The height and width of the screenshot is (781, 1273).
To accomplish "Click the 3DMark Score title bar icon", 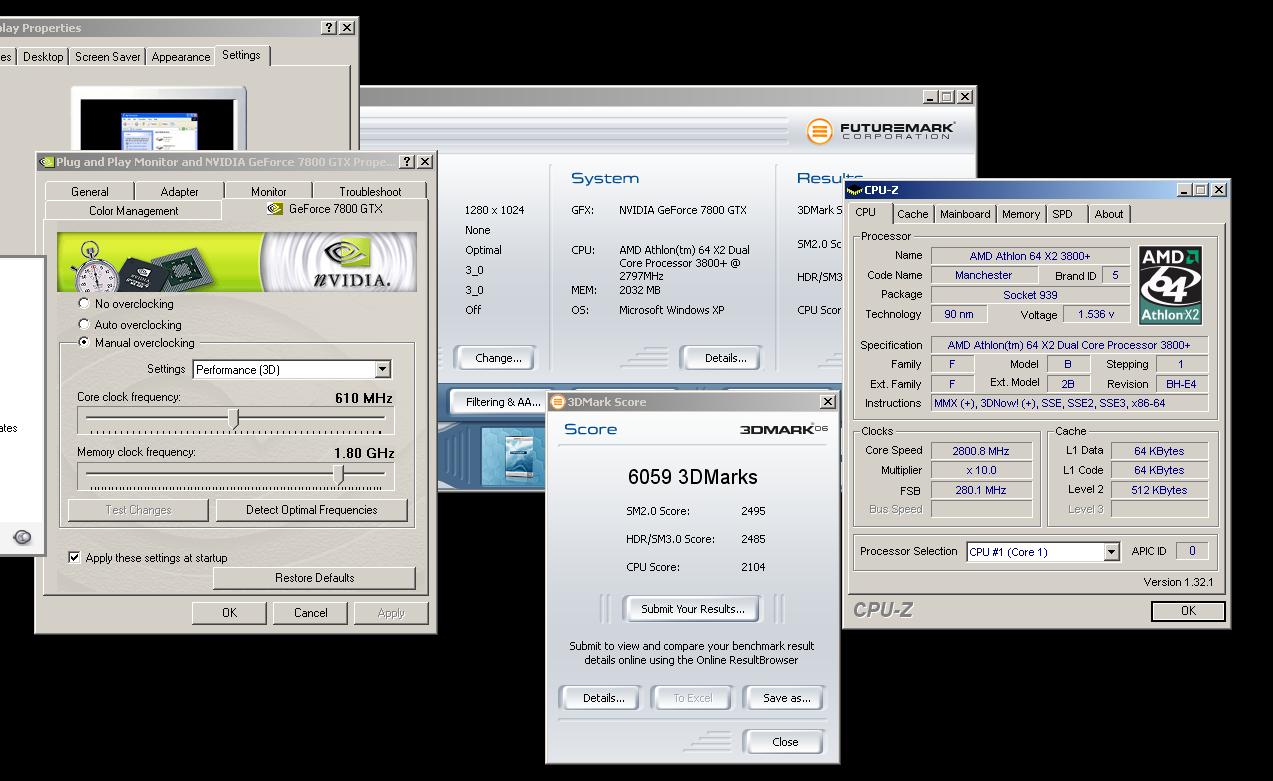I will [558, 402].
